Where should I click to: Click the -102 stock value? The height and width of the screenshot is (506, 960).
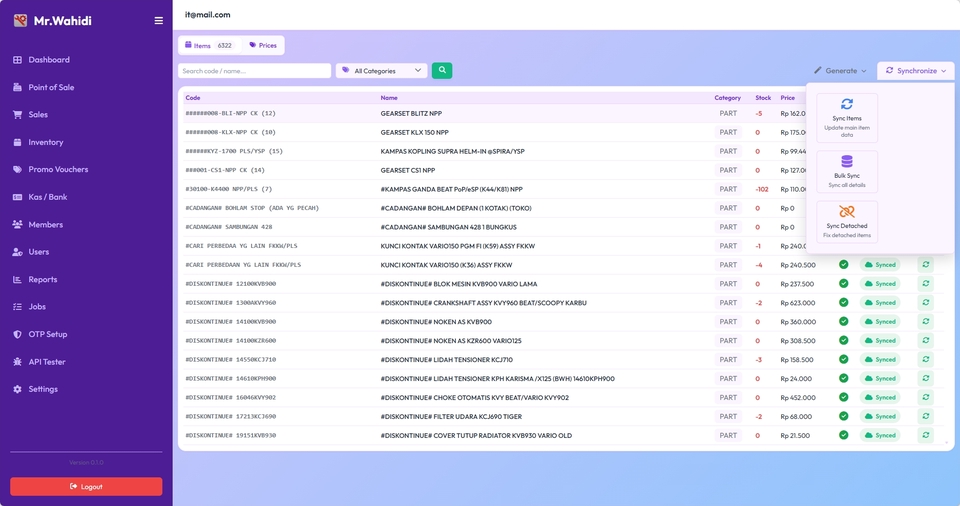point(762,189)
